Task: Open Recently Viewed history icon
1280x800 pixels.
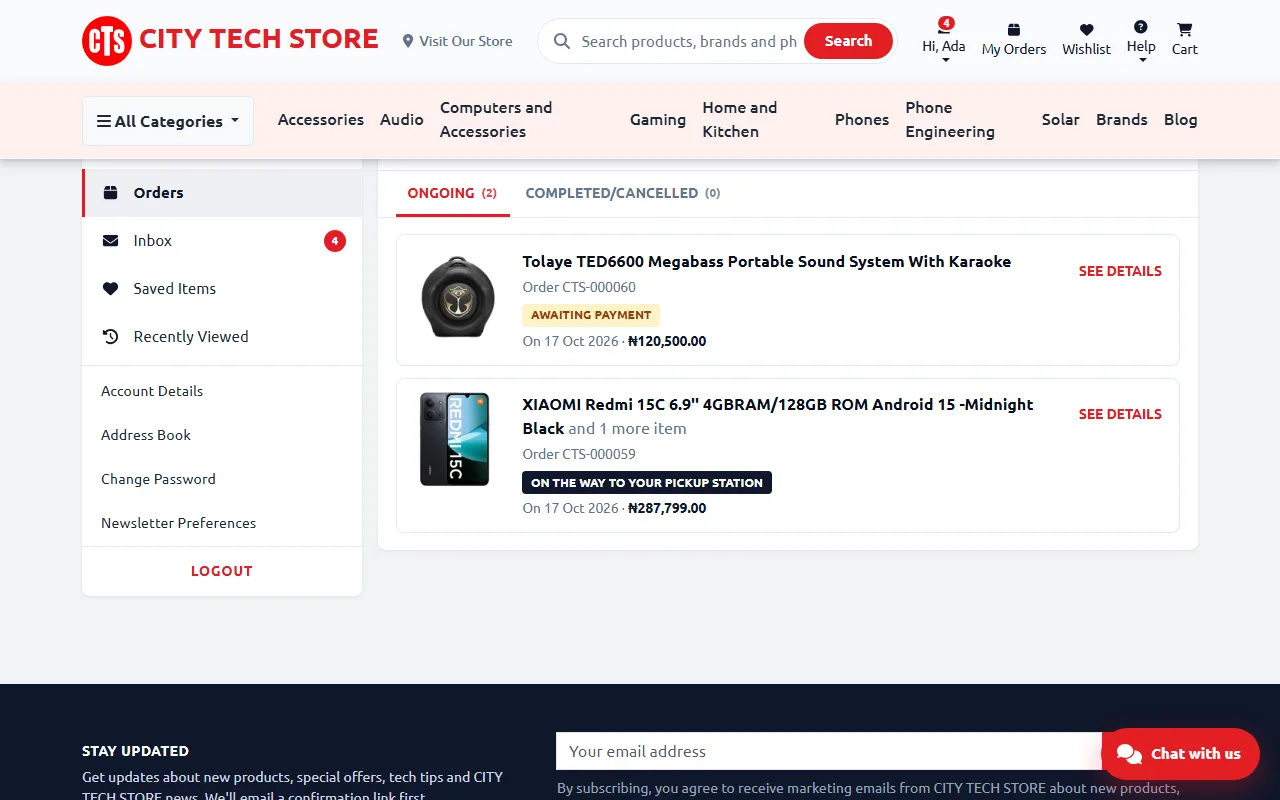Action: click(x=111, y=337)
